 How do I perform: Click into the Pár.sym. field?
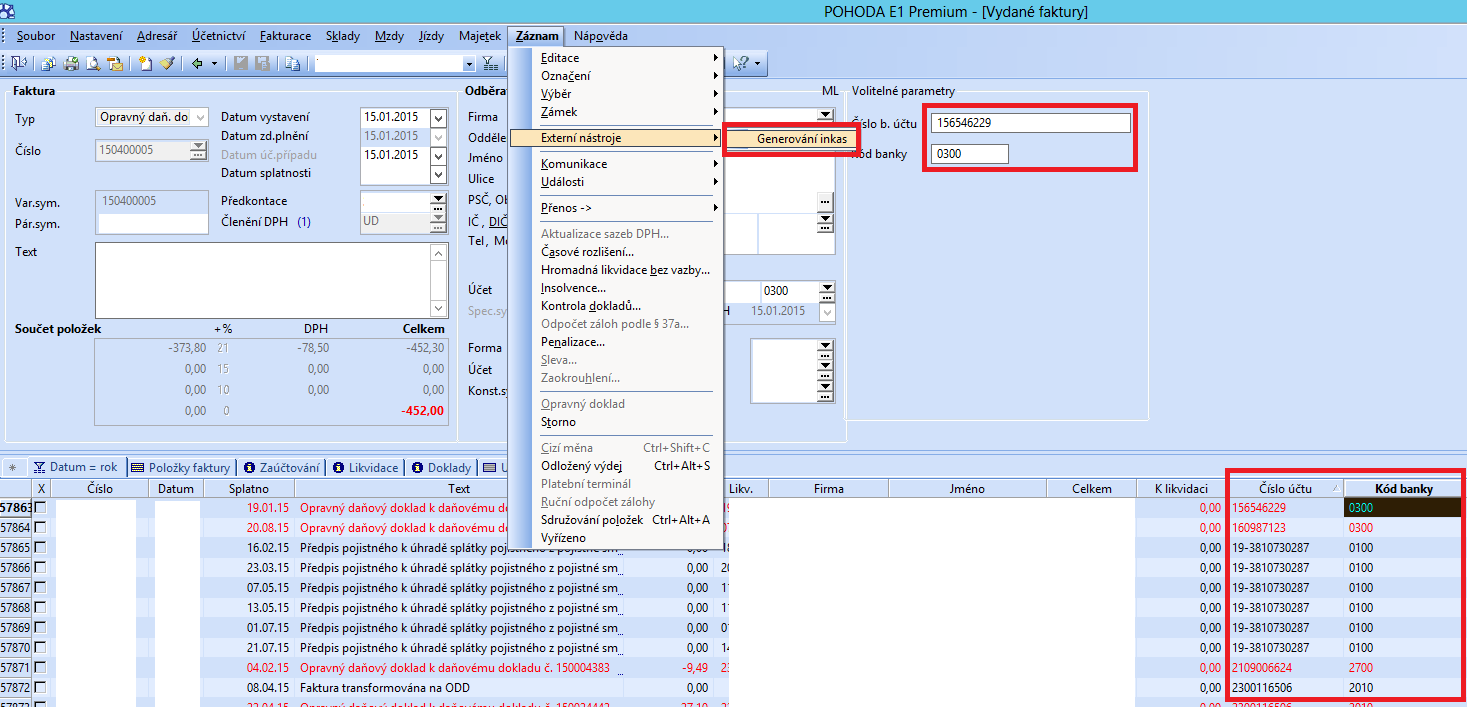153,224
